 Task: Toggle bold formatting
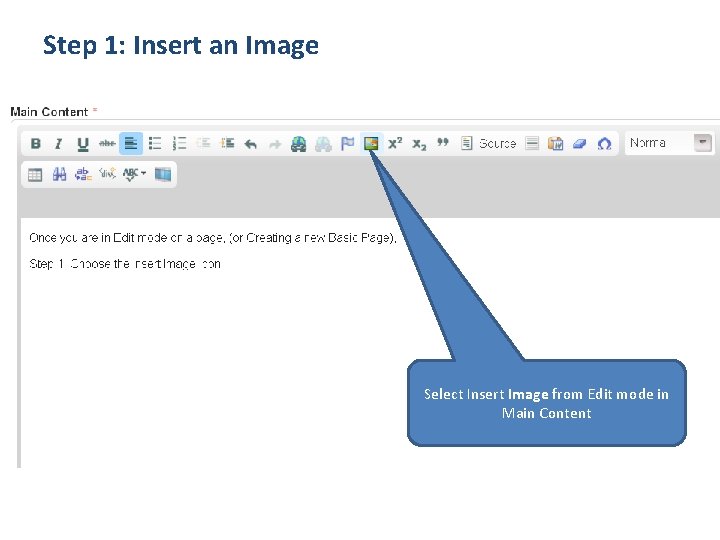pyautogui.click(x=35, y=144)
